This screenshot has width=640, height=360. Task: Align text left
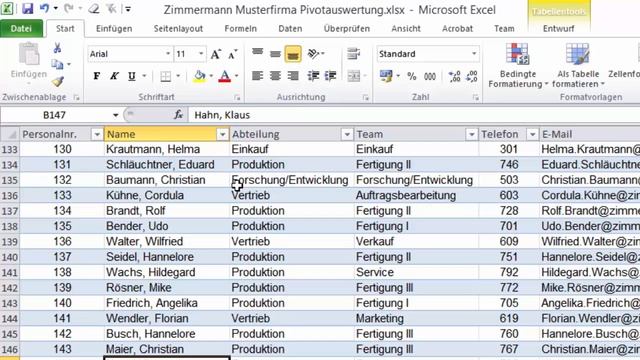tap(257, 76)
